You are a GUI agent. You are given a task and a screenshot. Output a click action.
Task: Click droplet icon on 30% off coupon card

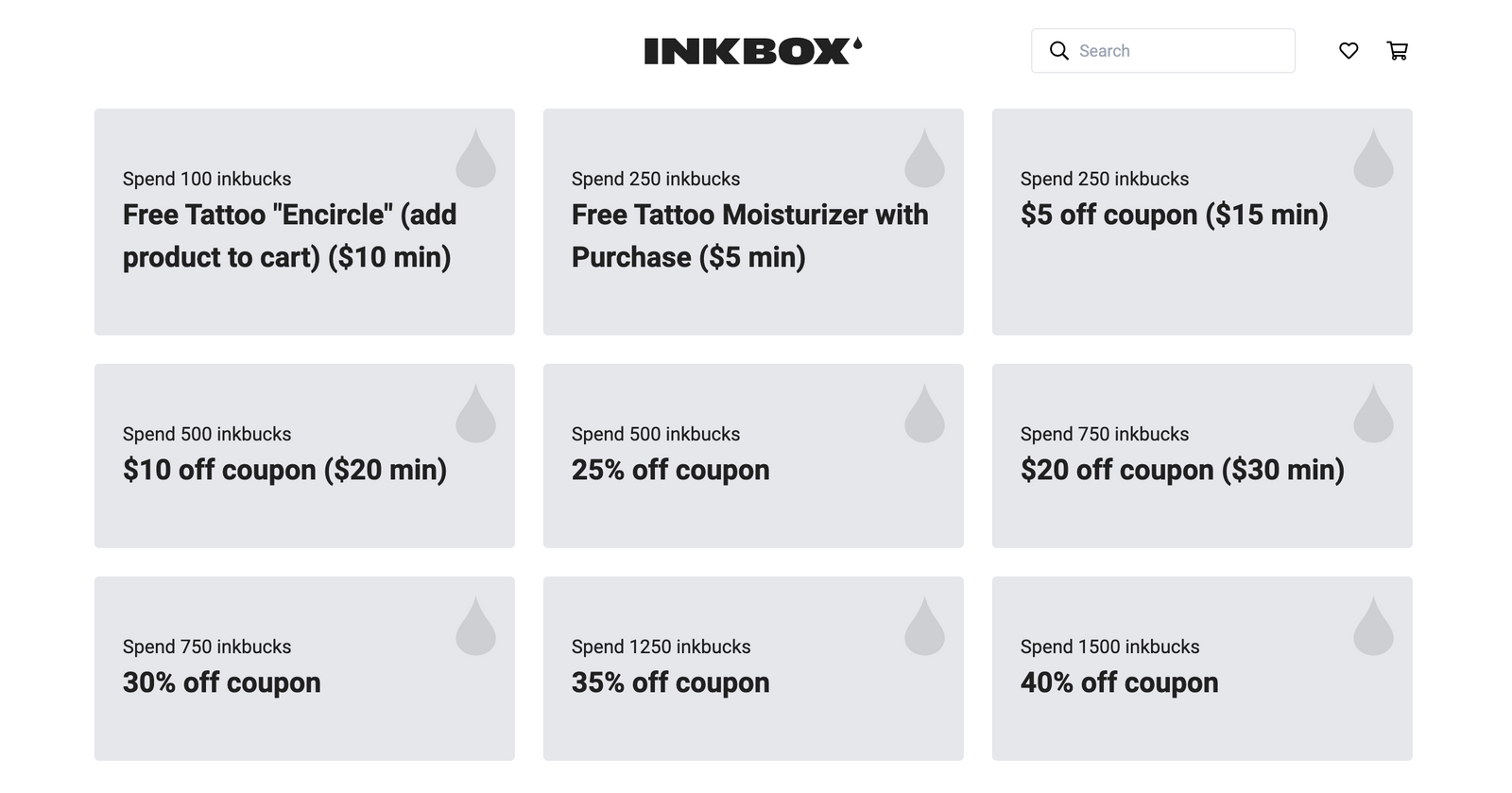click(475, 627)
